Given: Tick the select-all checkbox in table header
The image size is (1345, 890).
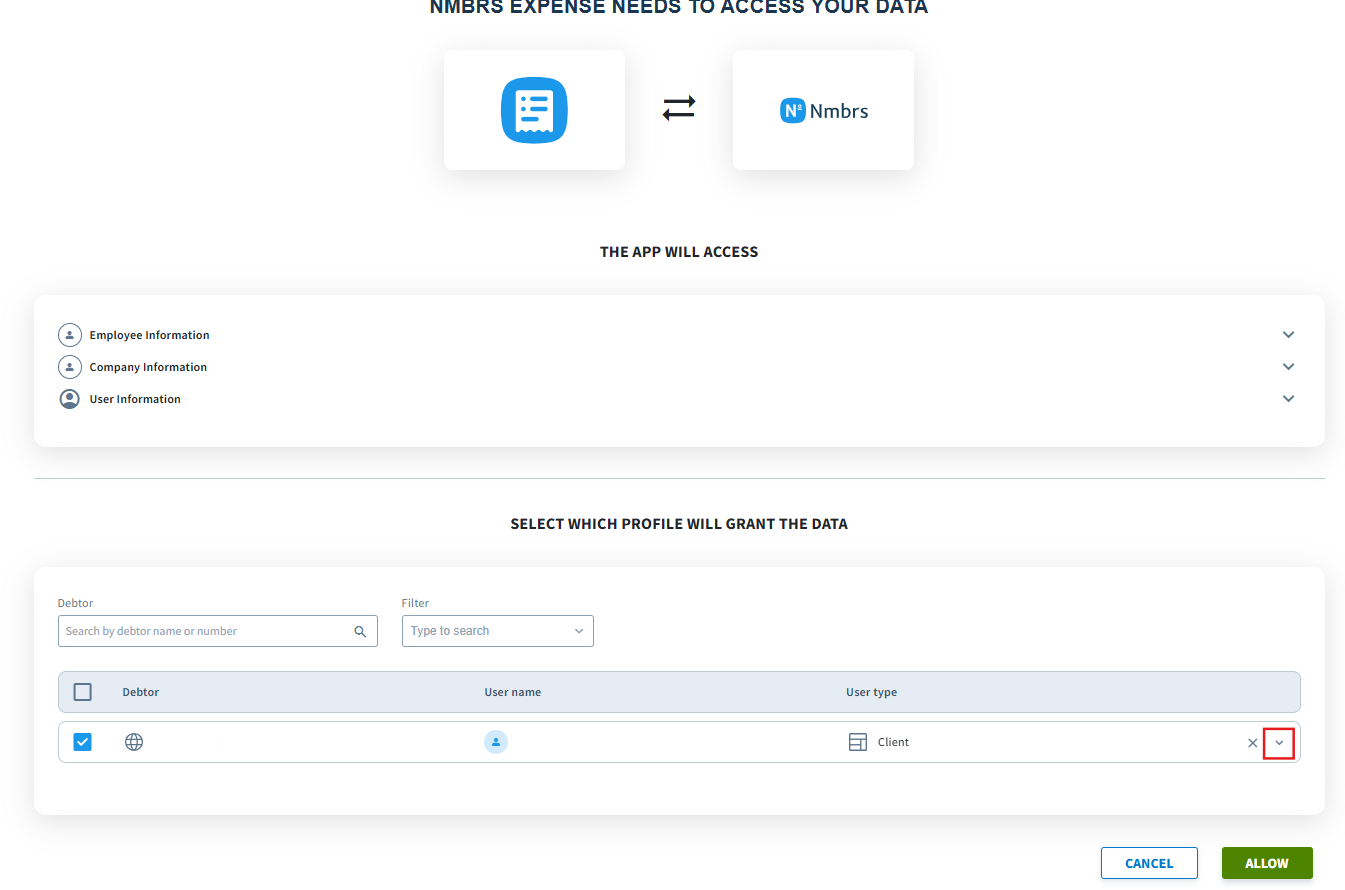Looking at the screenshot, I should point(83,692).
